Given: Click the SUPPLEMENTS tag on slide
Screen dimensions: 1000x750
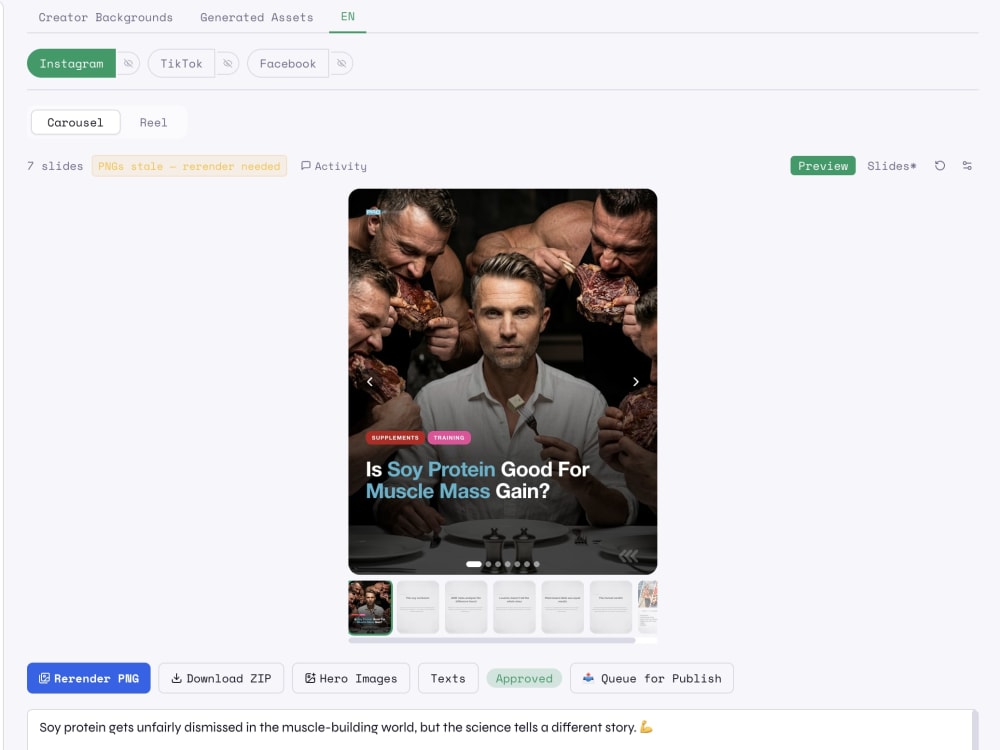Looking at the screenshot, I should [x=395, y=438].
